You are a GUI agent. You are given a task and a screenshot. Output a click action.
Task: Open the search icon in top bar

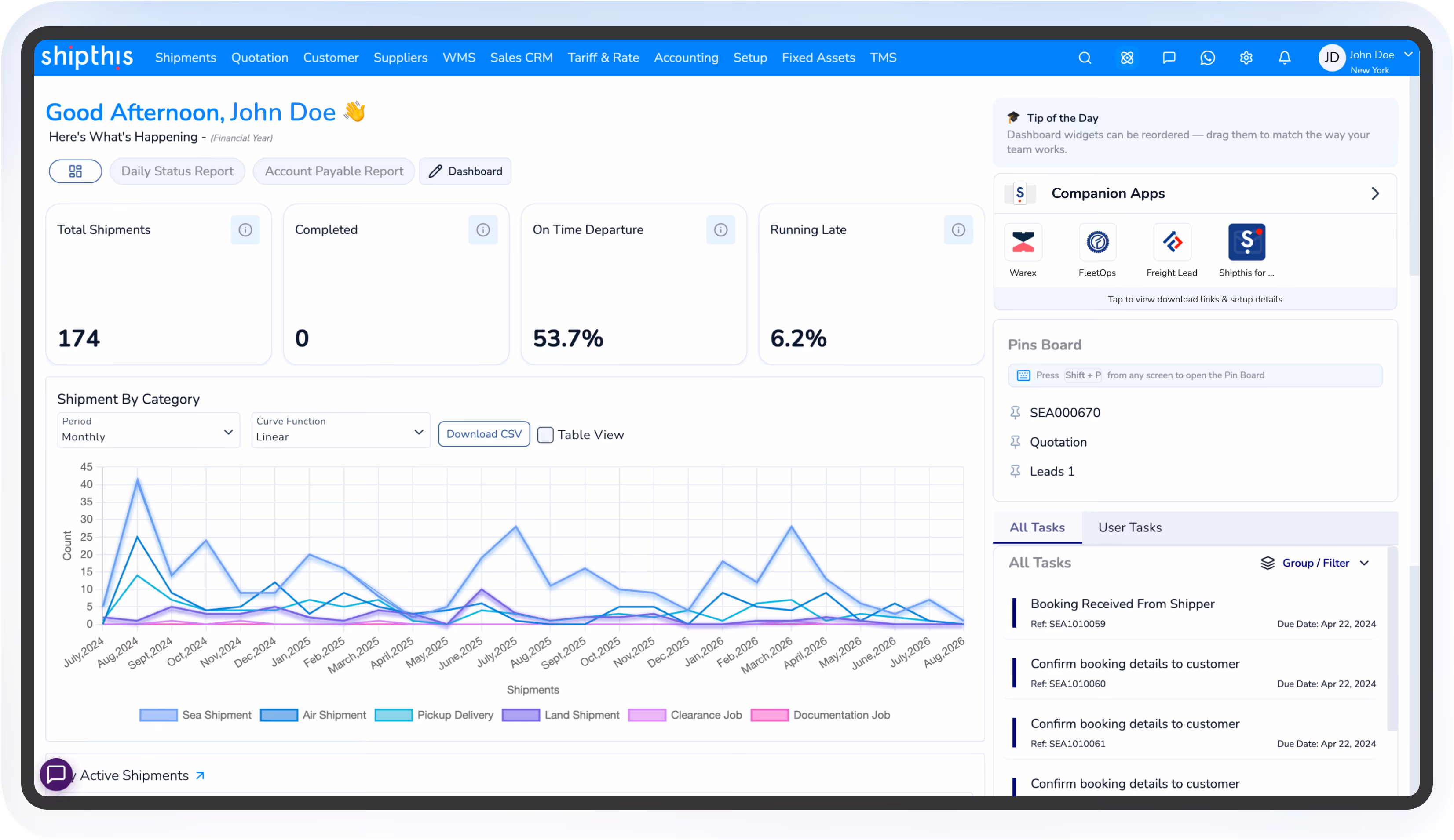(1084, 58)
